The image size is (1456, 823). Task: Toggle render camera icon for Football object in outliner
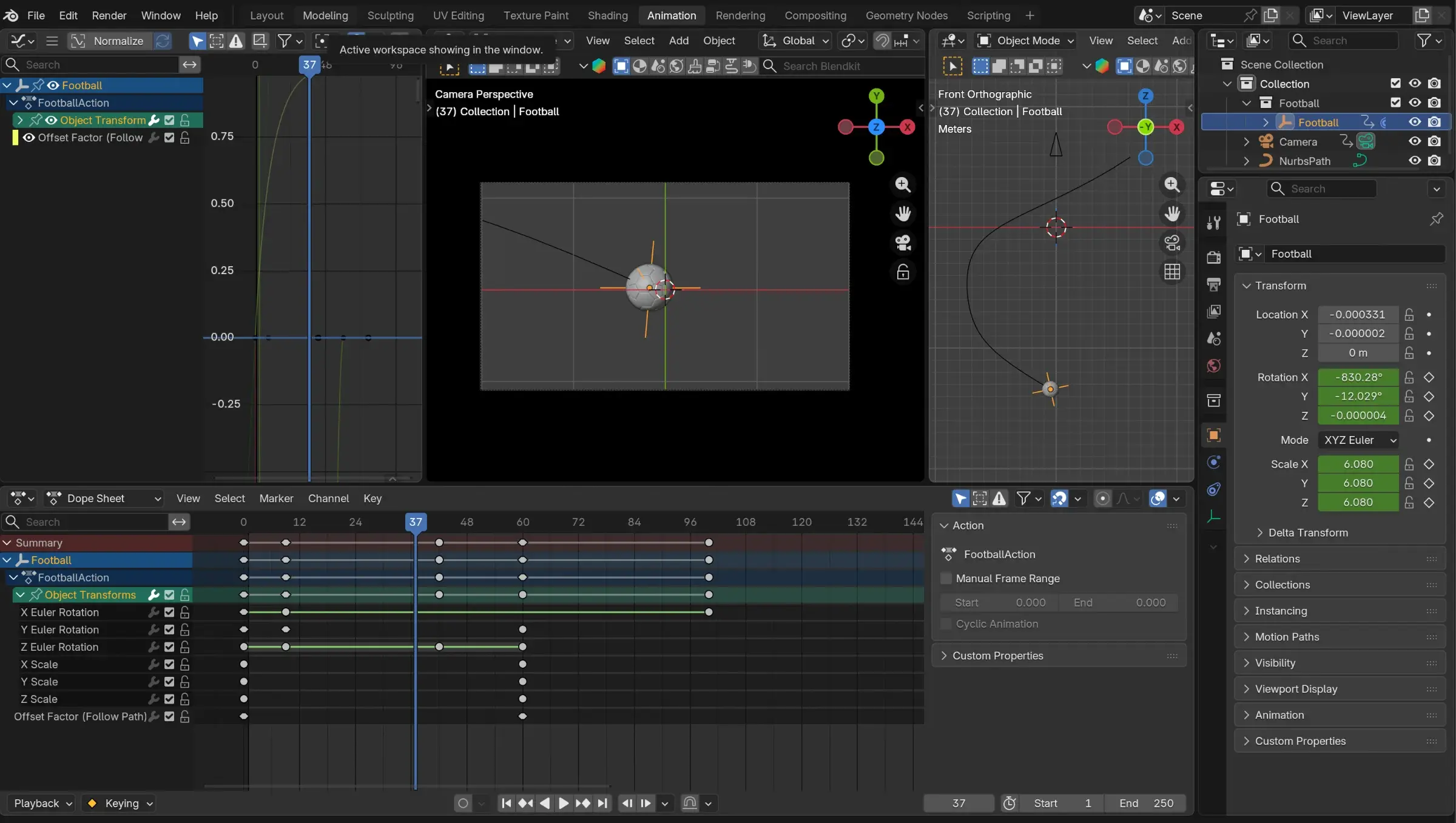1434,122
